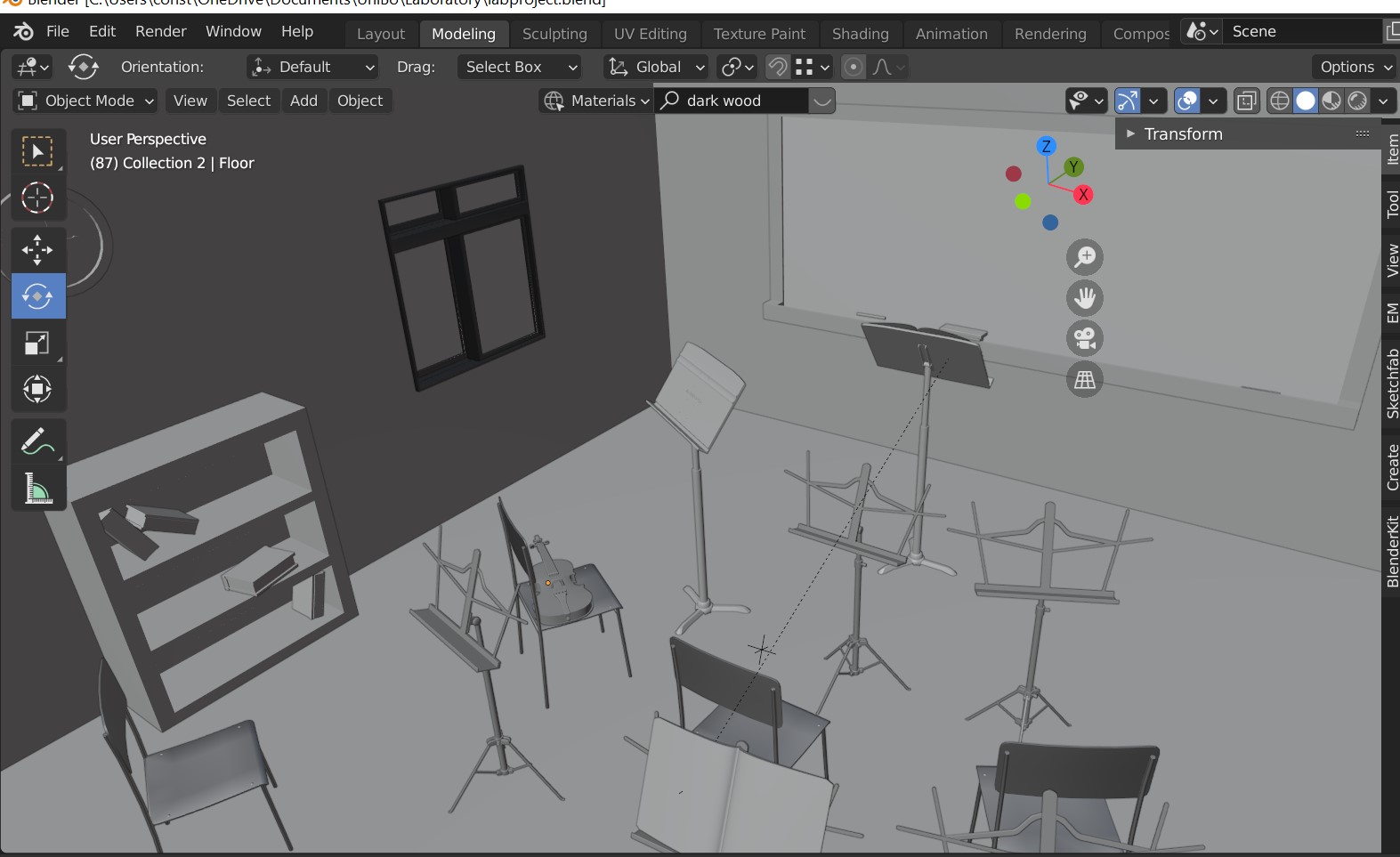Open the Options button
The width and height of the screenshot is (1400, 857).
coord(1355,67)
